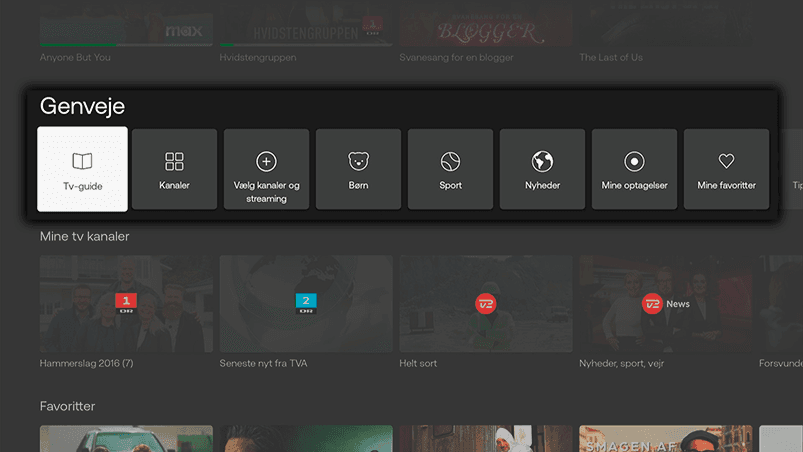Open Mine optagelser record icon
Image resolution: width=803 pixels, height=452 pixels.
click(x=634, y=161)
